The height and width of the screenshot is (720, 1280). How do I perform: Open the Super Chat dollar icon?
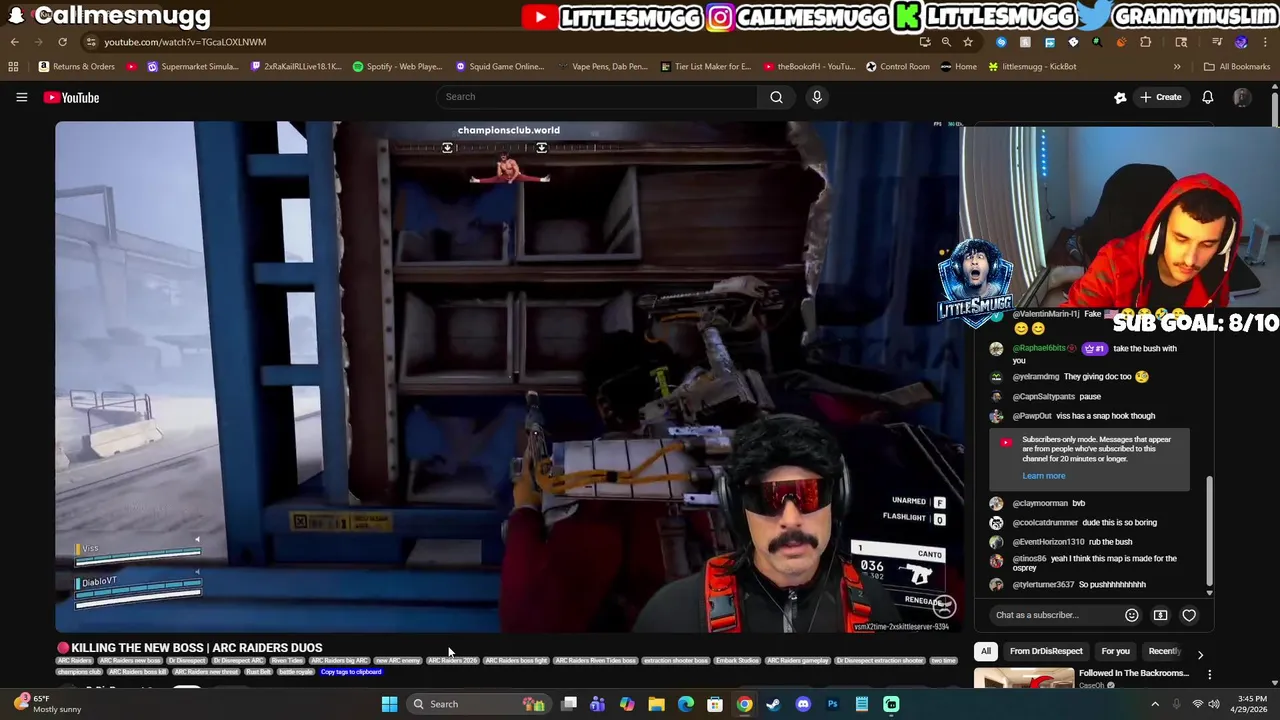pos(1160,615)
